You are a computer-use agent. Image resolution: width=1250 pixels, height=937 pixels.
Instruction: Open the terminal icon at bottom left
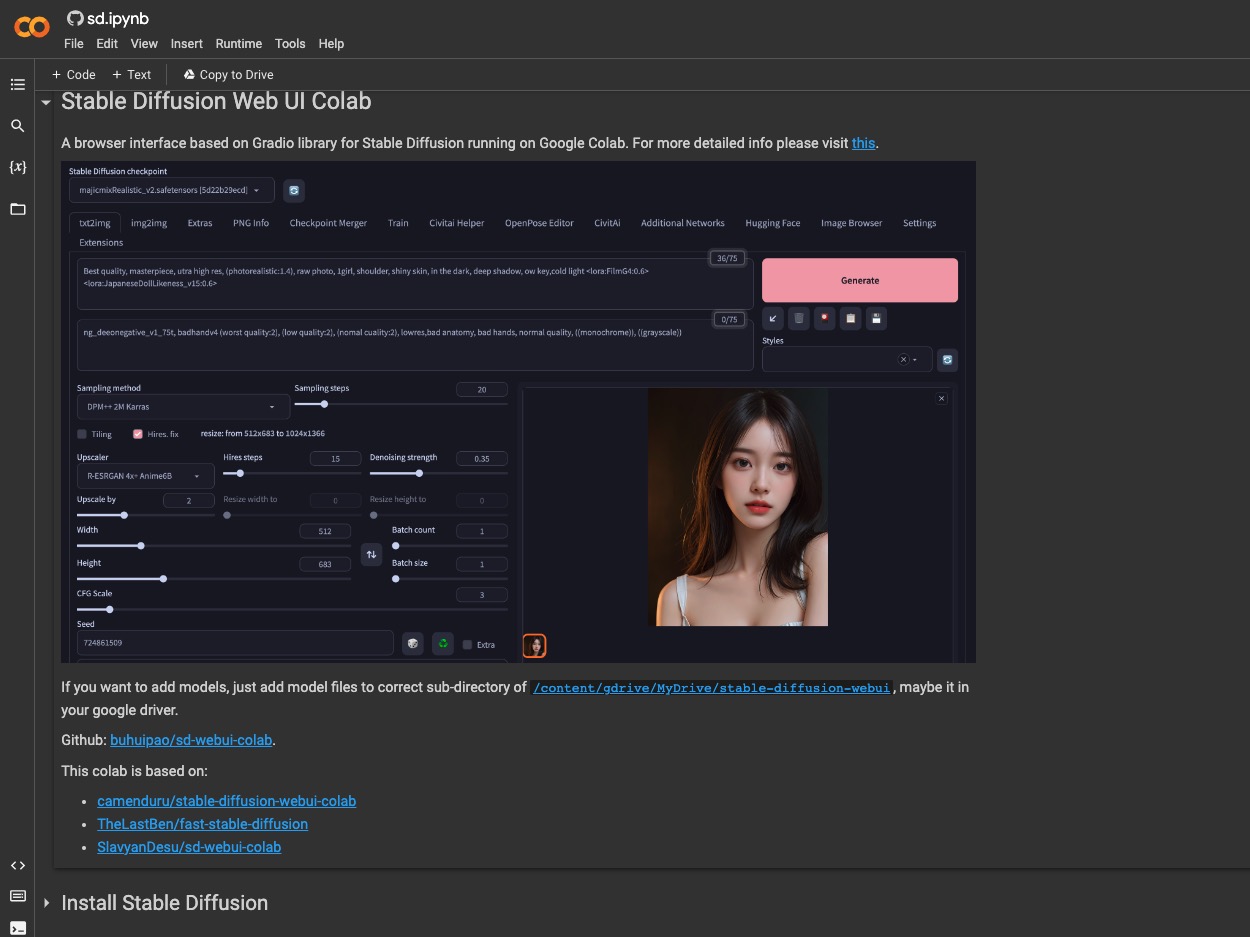pos(17,927)
